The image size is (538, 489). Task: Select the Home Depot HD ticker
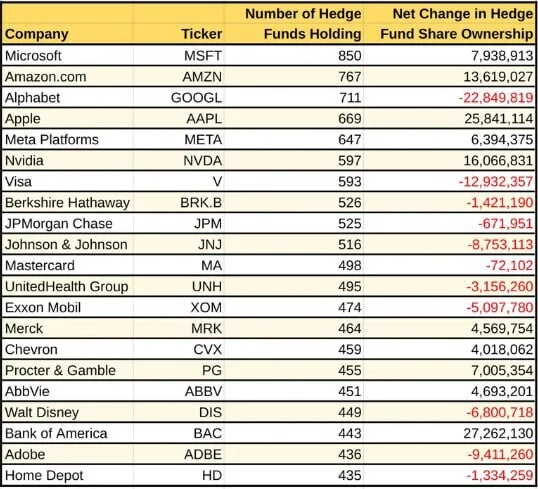click(212, 475)
